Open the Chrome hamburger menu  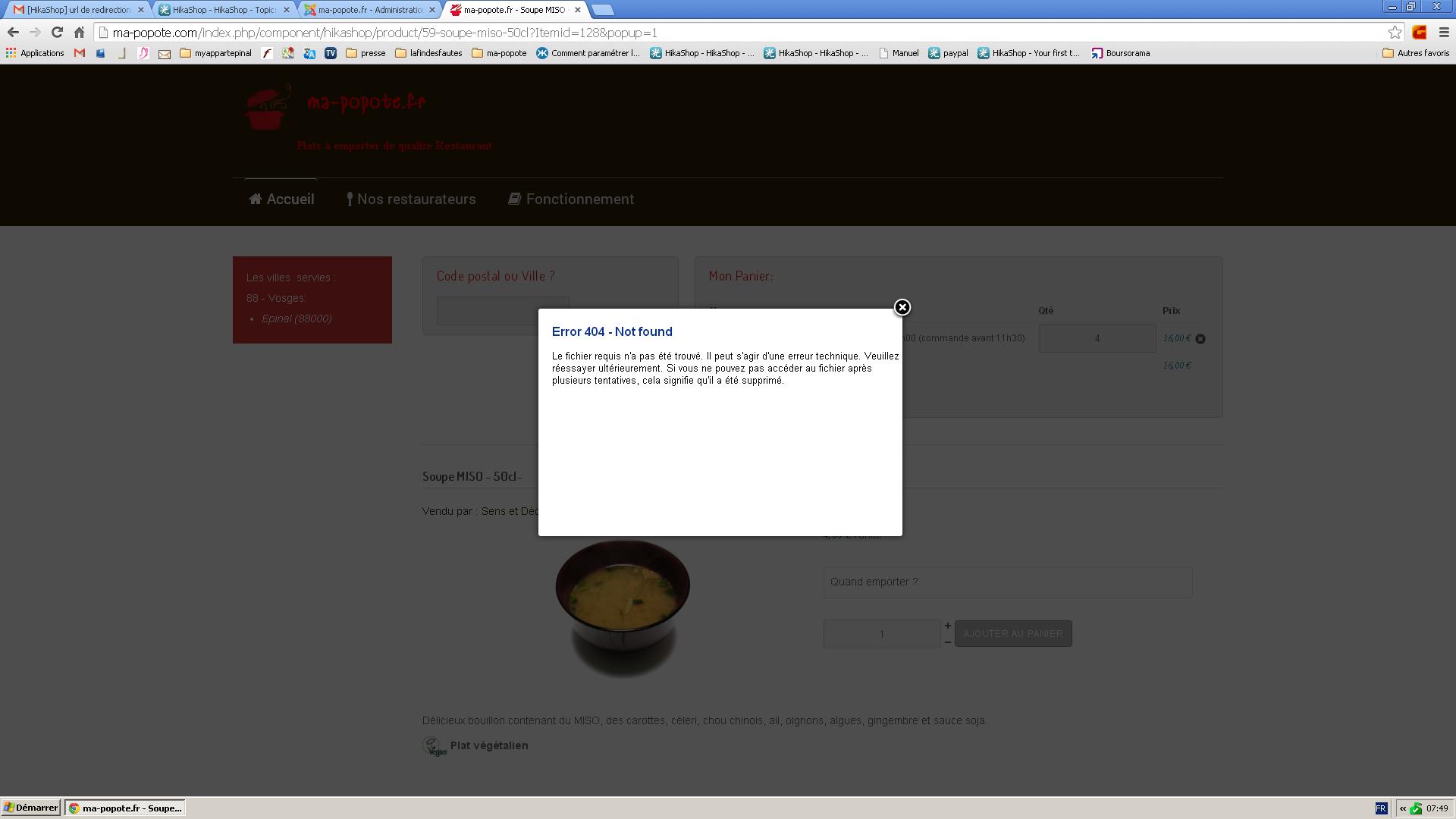coord(1444,32)
